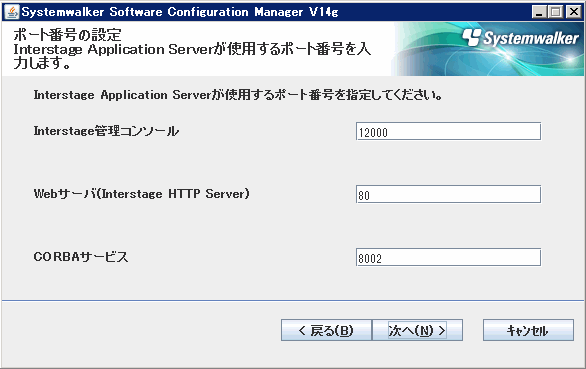Focus the Interstage管理コンソール port field
Image resolution: width=586 pixels, height=369 pixels.
pos(448,131)
